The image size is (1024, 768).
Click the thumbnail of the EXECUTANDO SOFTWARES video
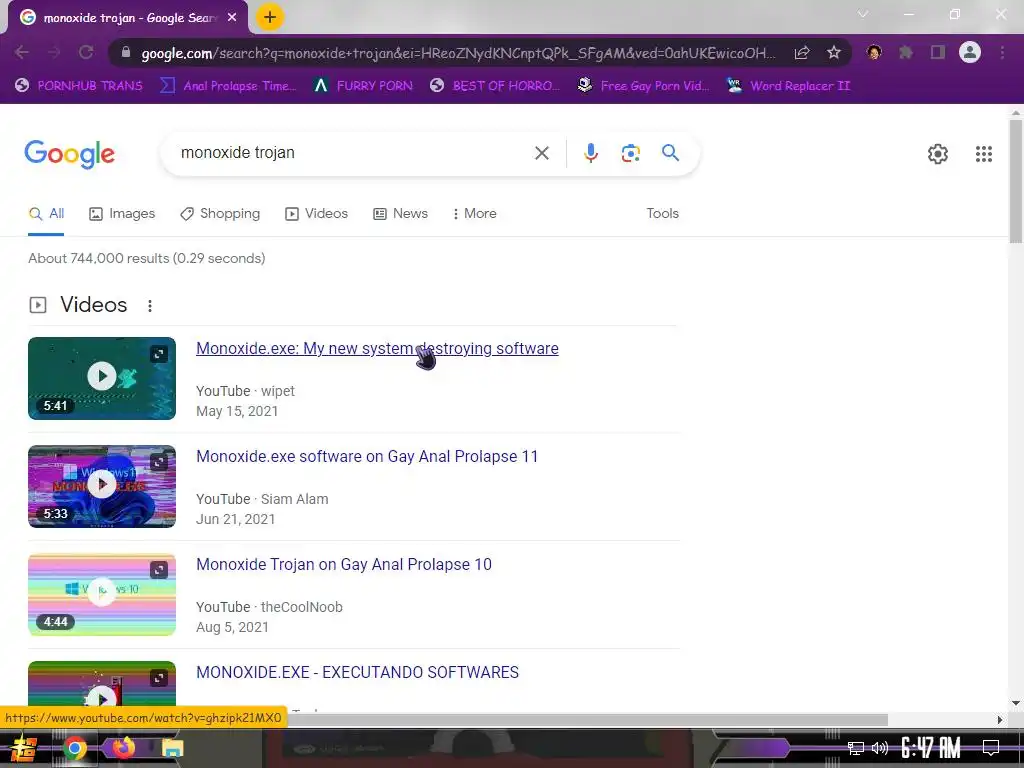(102, 686)
